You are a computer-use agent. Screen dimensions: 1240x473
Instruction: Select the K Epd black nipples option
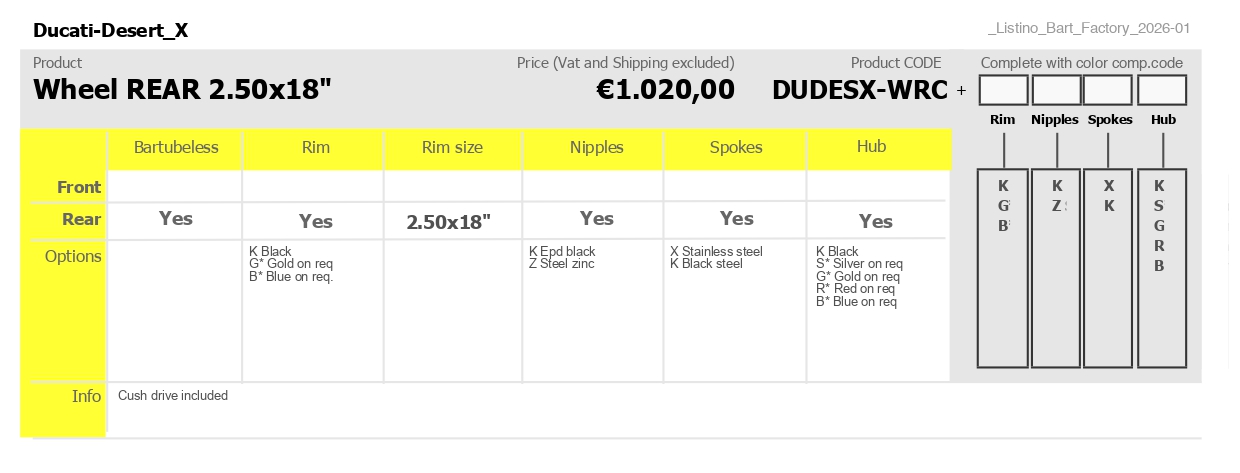tap(562, 251)
